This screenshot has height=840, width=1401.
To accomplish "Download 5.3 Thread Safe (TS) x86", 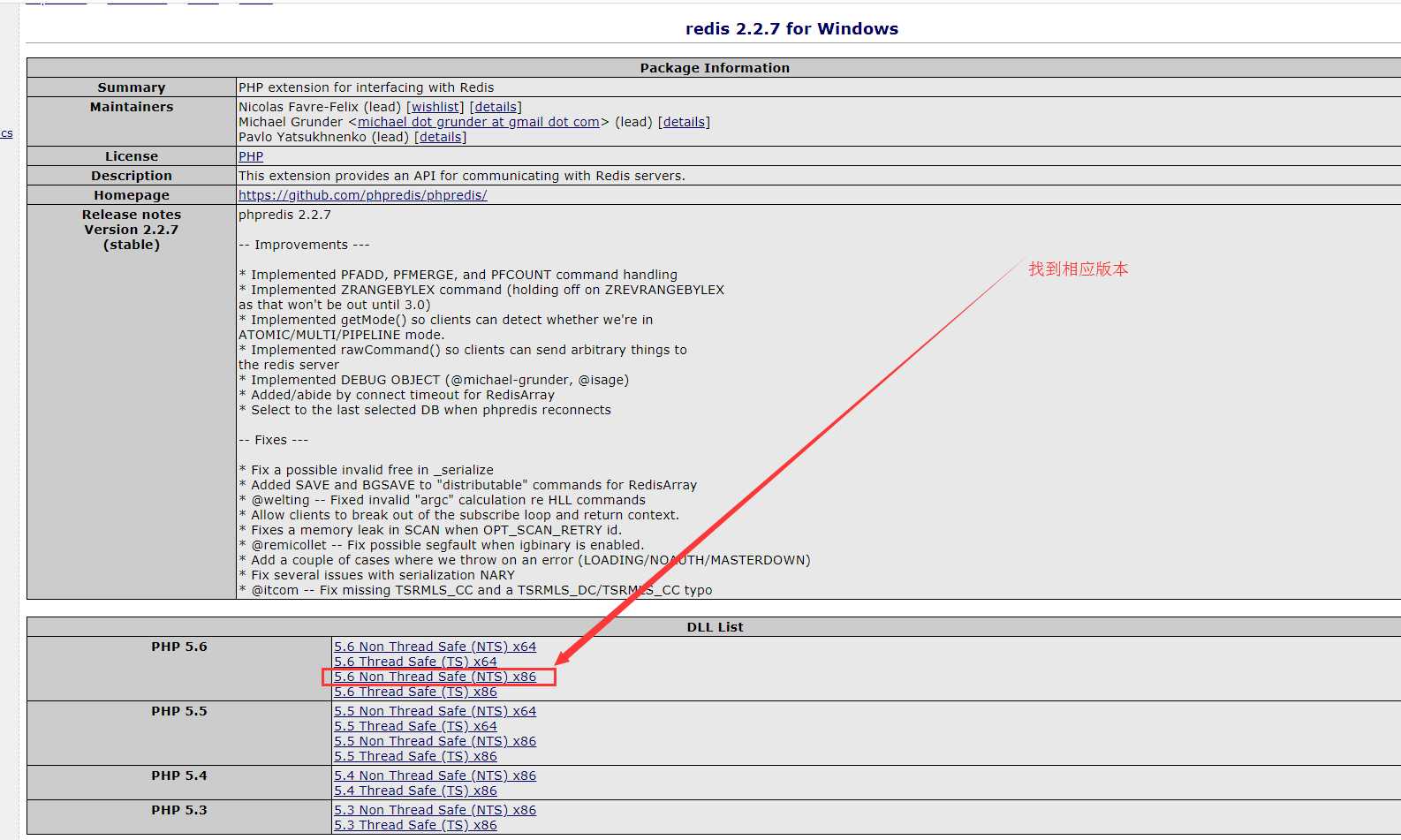I will point(415,825).
